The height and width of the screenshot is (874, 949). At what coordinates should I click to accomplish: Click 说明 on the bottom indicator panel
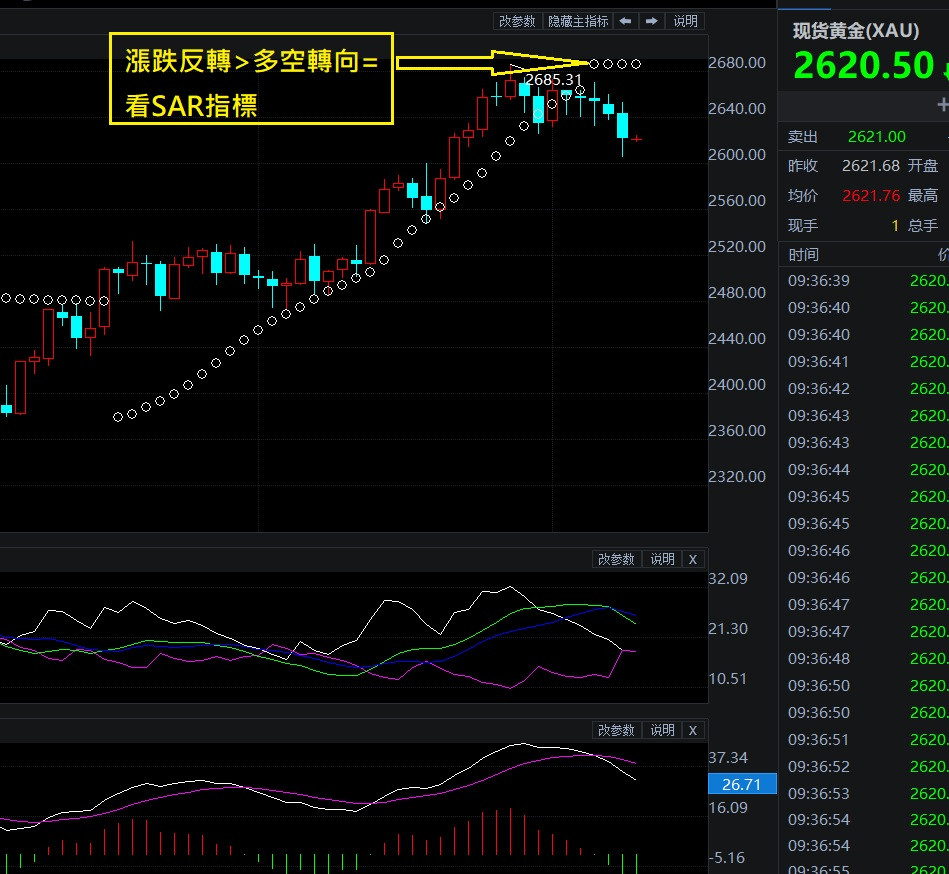(661, 730)
